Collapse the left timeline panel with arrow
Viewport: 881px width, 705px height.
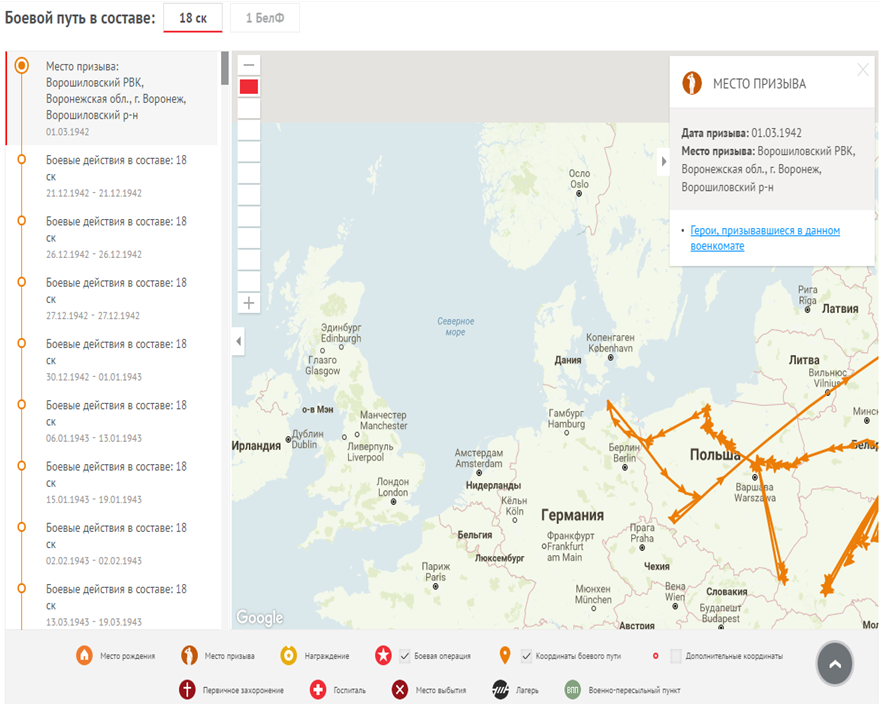pyautogui.click(x=238, y=342)
